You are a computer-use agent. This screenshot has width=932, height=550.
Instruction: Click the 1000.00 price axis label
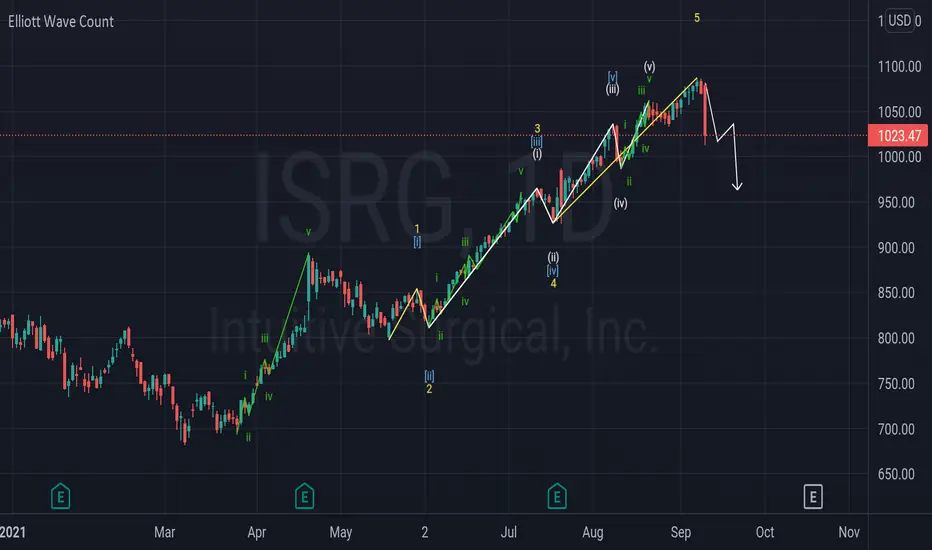click(899, 157)
